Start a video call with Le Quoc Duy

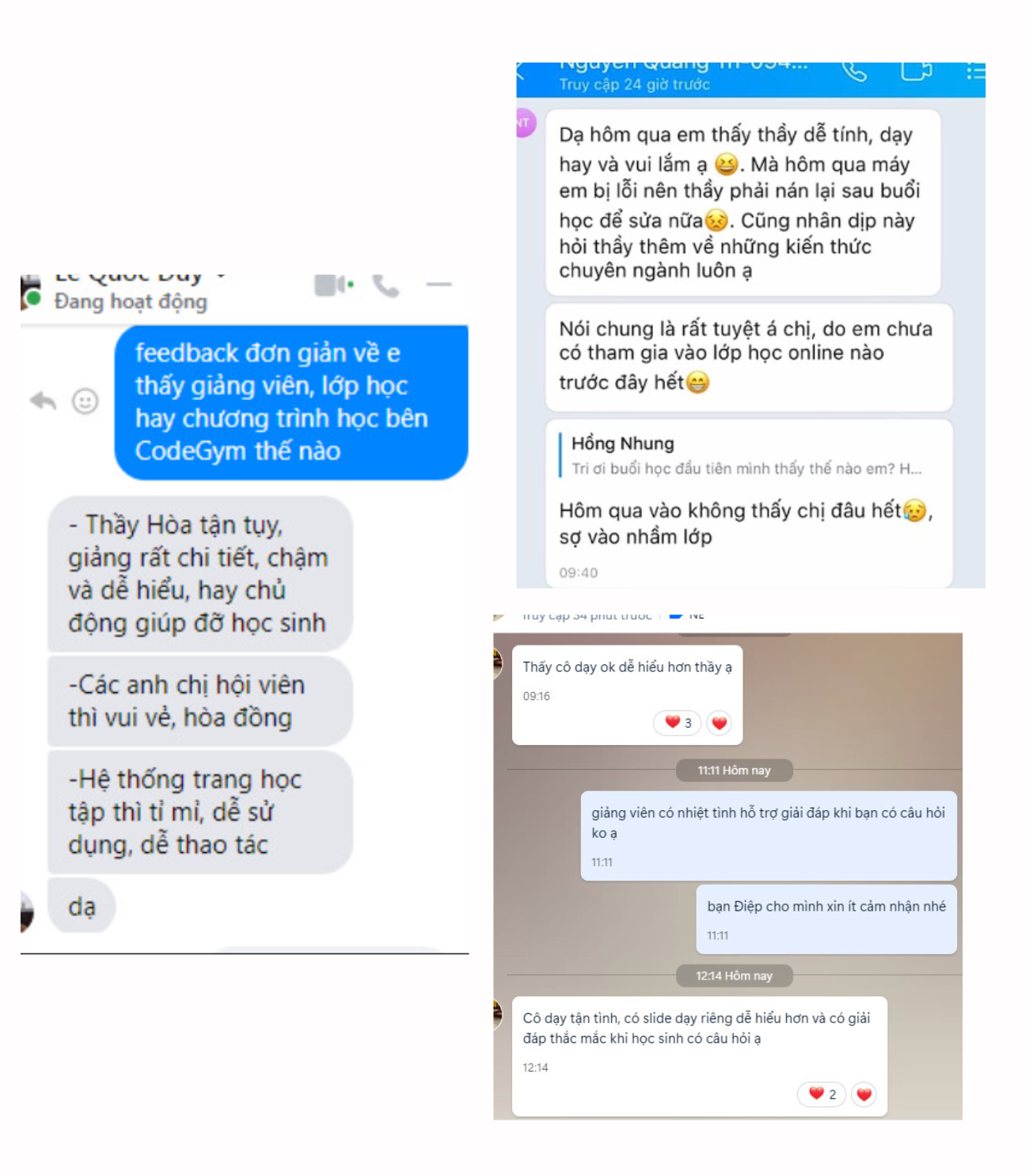[x=333, y=284]
